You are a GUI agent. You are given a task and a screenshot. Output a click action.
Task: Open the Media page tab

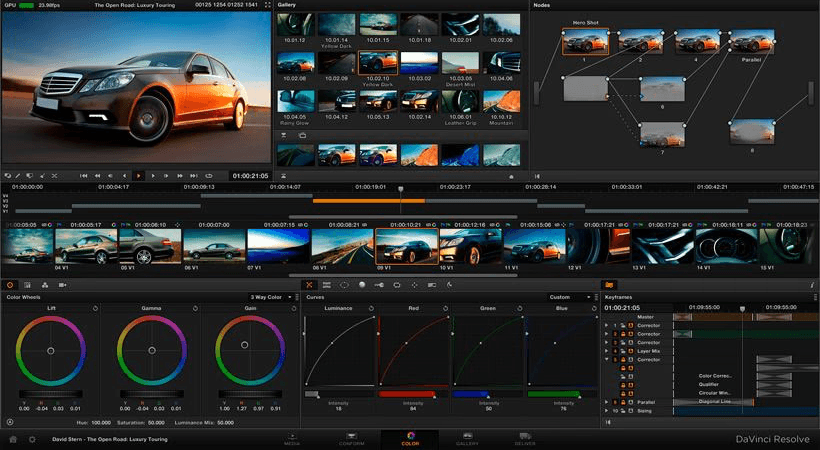point(294,439)
